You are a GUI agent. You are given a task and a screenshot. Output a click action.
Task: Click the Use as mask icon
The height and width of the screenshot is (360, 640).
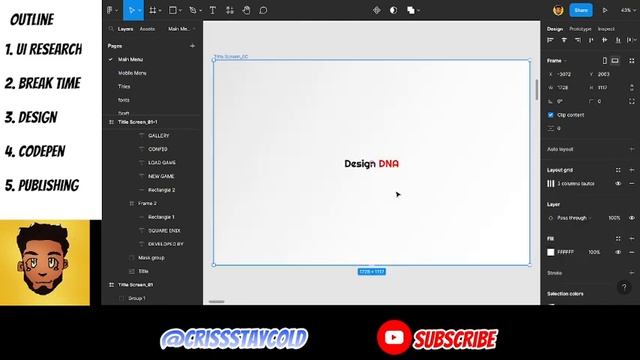[x=393, y=10]
